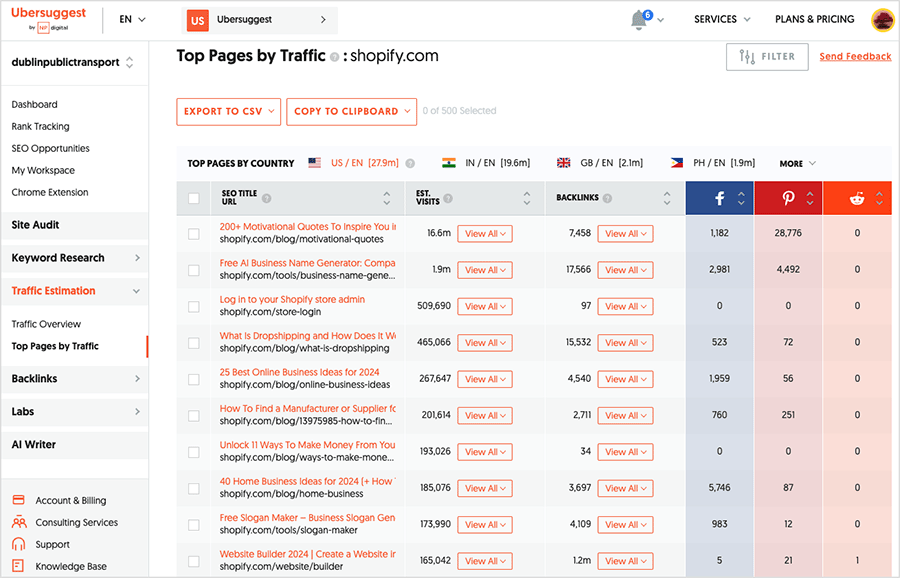Check the How To Find a Manufacturer row checkbox
900x578 pixels.
[194, 416]
